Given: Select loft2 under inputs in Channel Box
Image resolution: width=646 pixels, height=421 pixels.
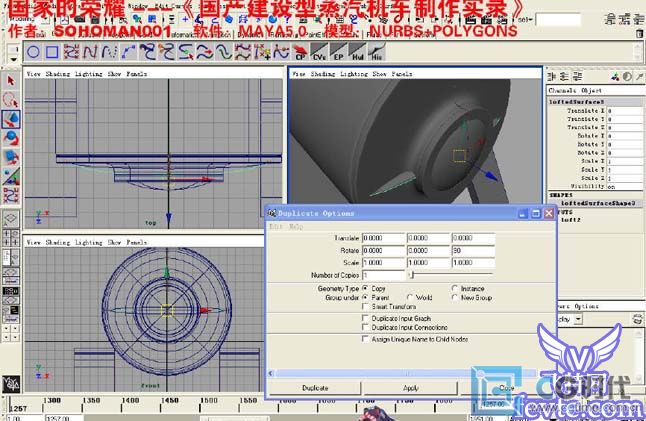Looking at the screenshot, I should click(571, 220).
